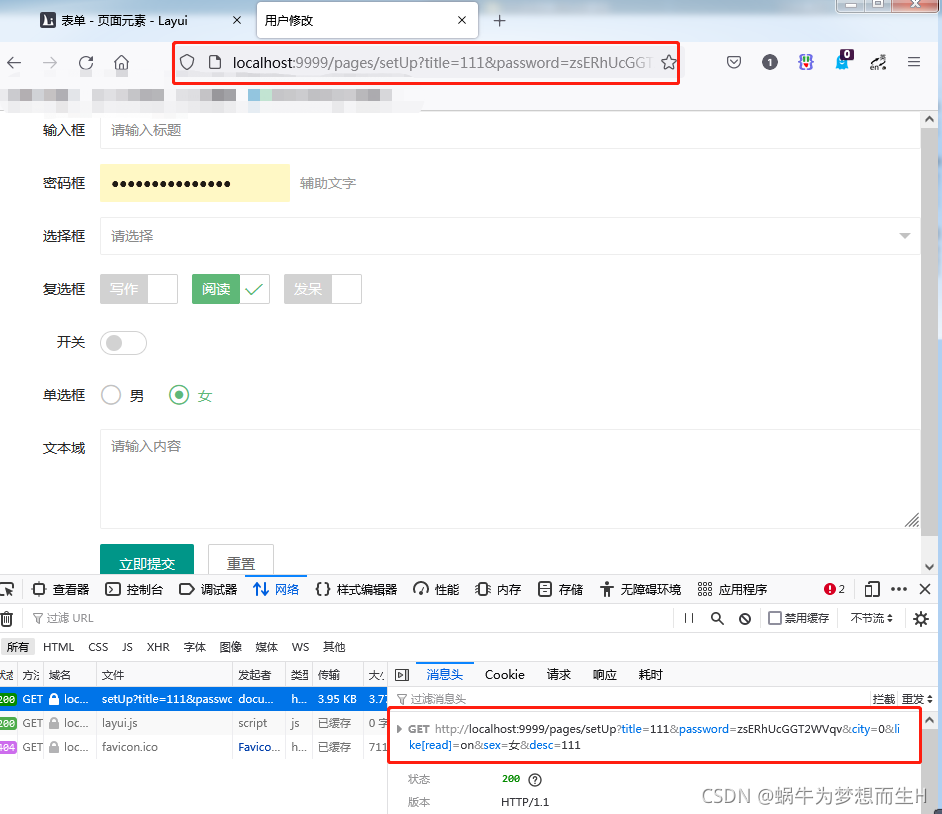Open DevTools settings via the gear icon
The image size is (942, 814).
(x=920, y=617)
